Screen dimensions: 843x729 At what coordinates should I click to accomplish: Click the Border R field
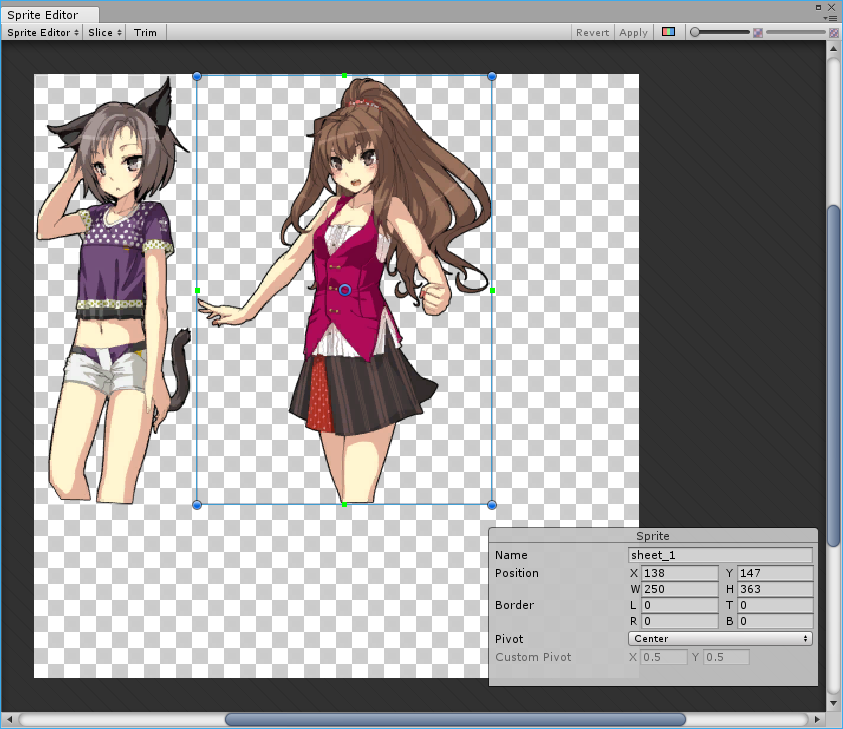tap(680, 621)
